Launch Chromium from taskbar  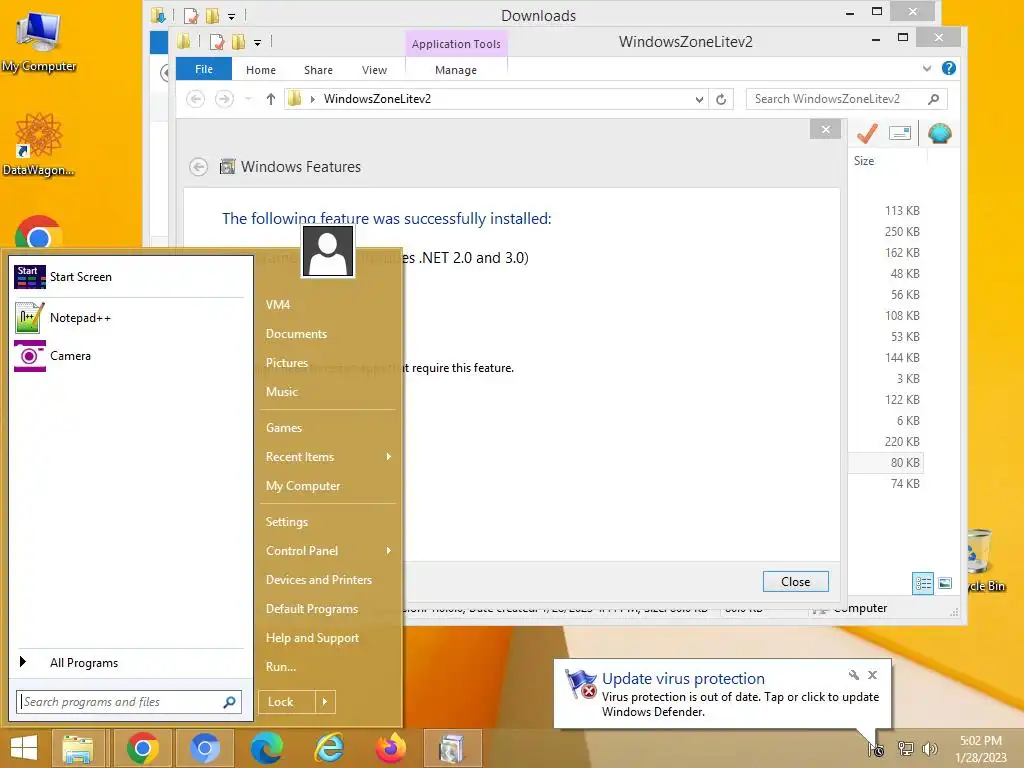204,748
